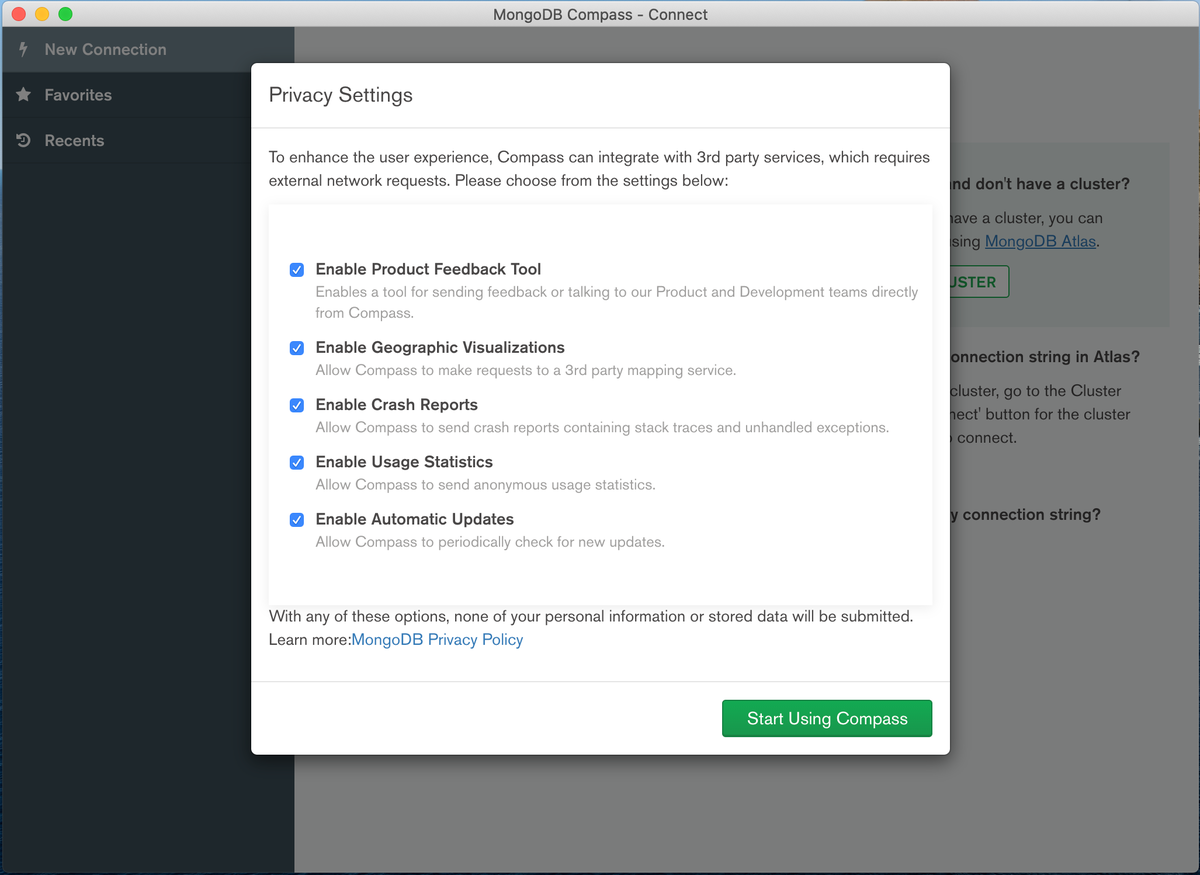This screenshot has width=1200, height=875.
Task: Toggle Enable Automatic Updates checkbox
Action: 297,520
